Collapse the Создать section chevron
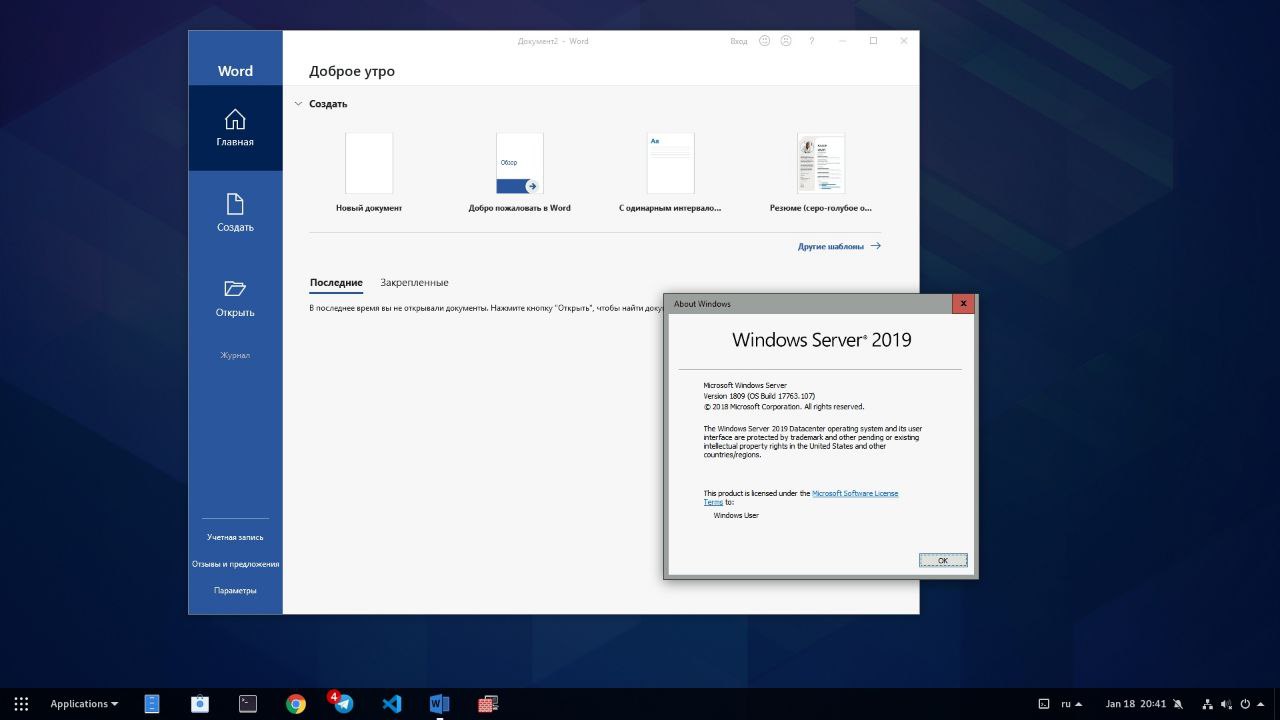Image resolution: width=1280 pixels, height=720 pixels. [x=298, y=103]
